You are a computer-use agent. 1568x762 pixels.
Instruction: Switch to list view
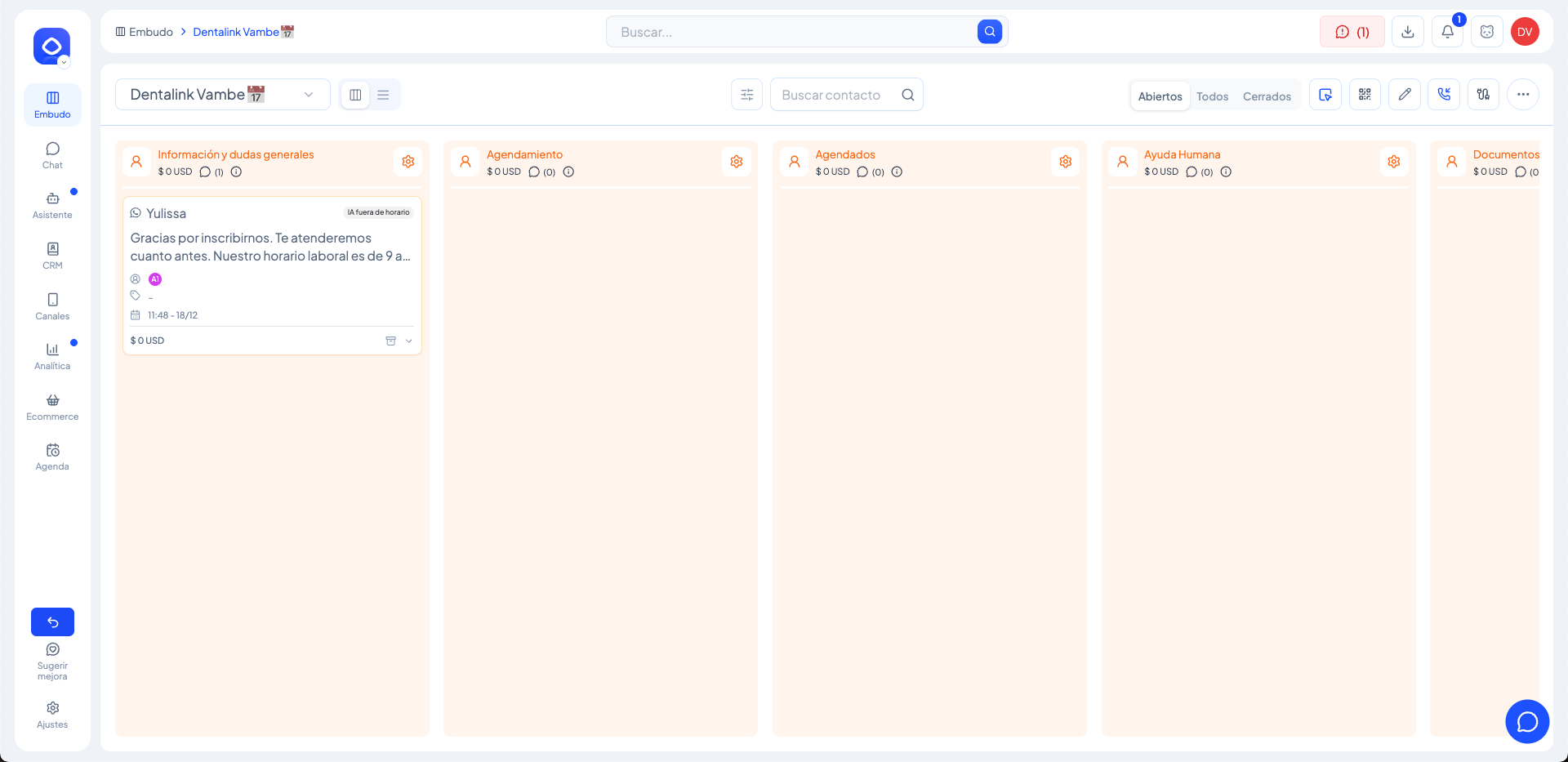tap(383, 95)
